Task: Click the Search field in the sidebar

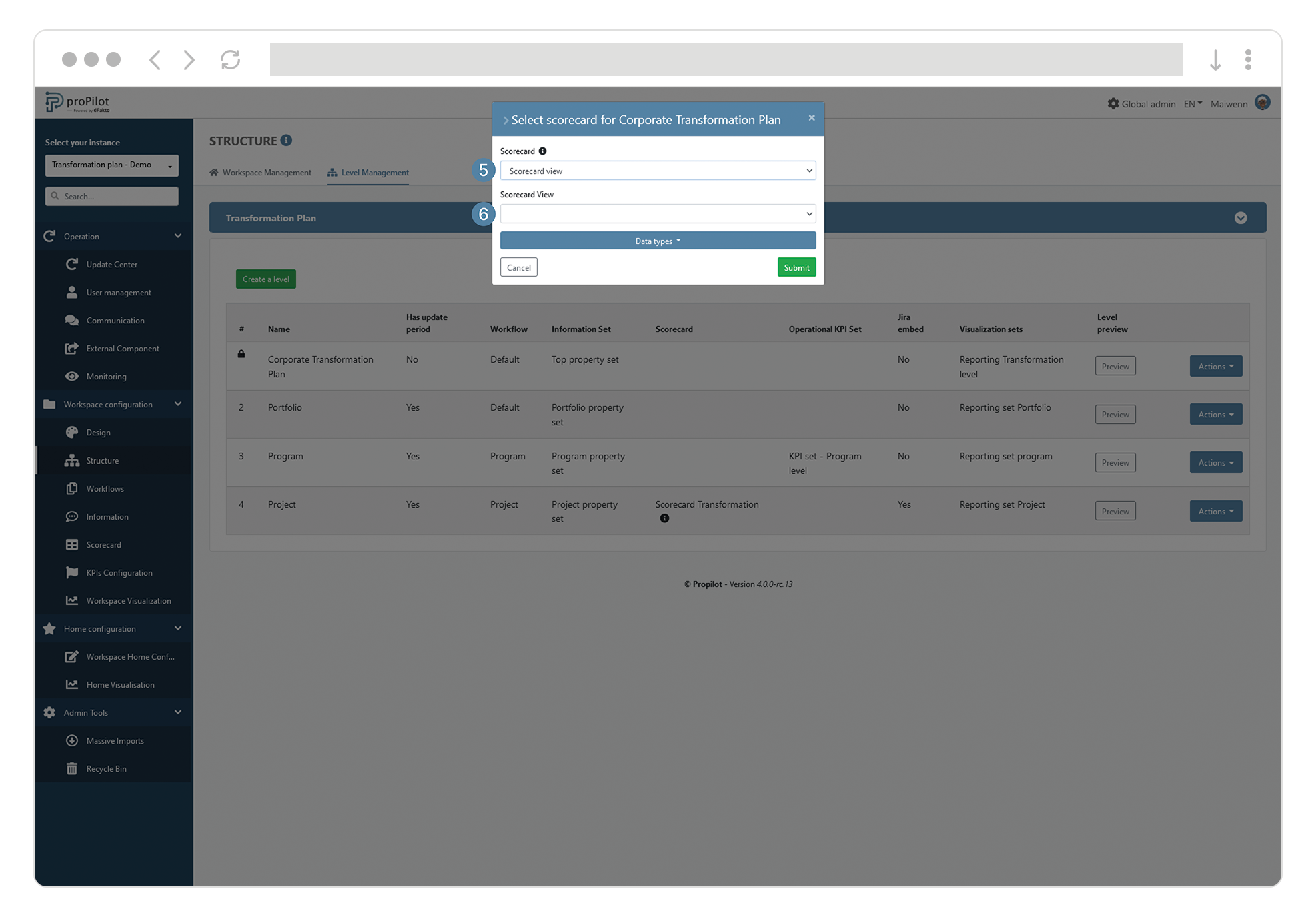Action: coord(111,196)
